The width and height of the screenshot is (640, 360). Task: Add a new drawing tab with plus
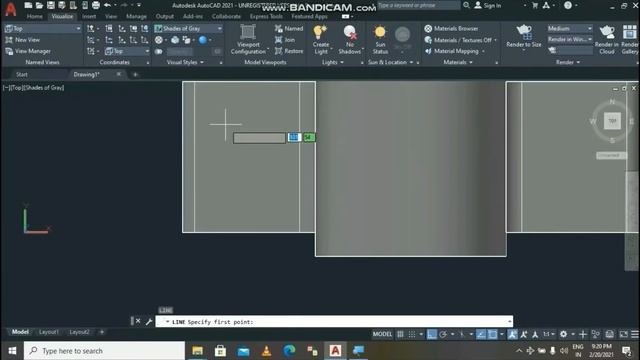[x=135, y=74]
